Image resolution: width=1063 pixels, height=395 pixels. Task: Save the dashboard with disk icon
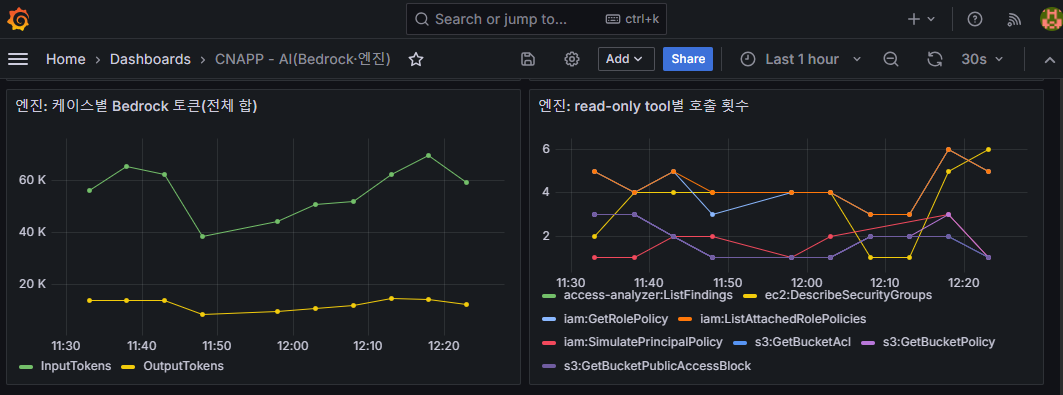click(x=528, y=59)
